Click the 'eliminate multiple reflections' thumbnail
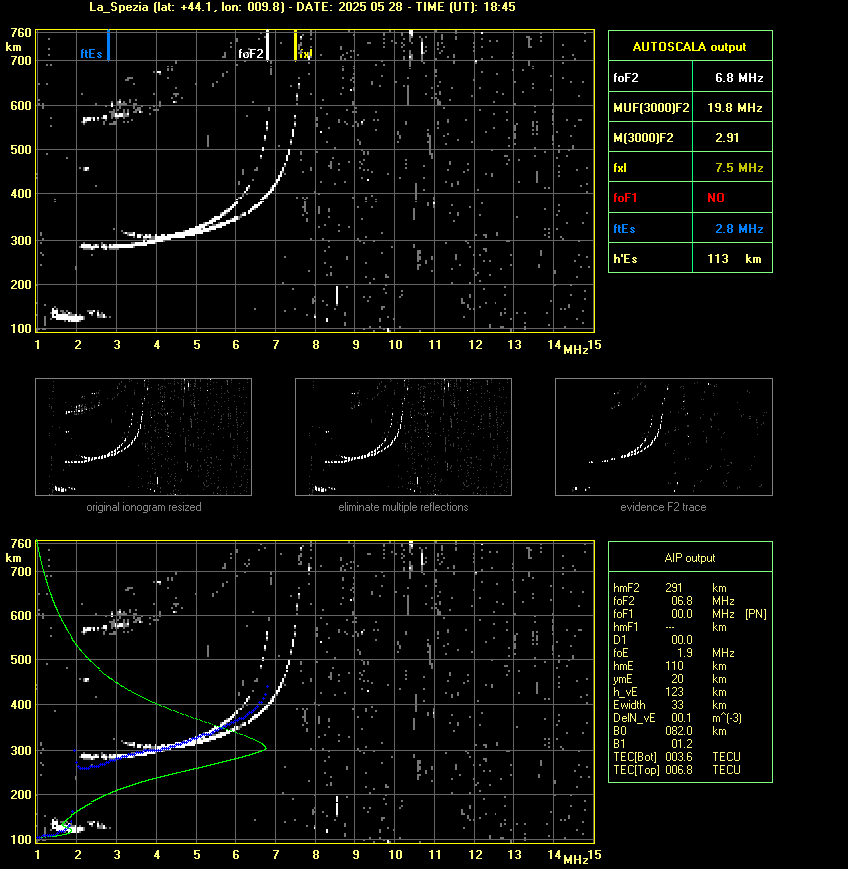The image size is (848, 869). (403, 437)
